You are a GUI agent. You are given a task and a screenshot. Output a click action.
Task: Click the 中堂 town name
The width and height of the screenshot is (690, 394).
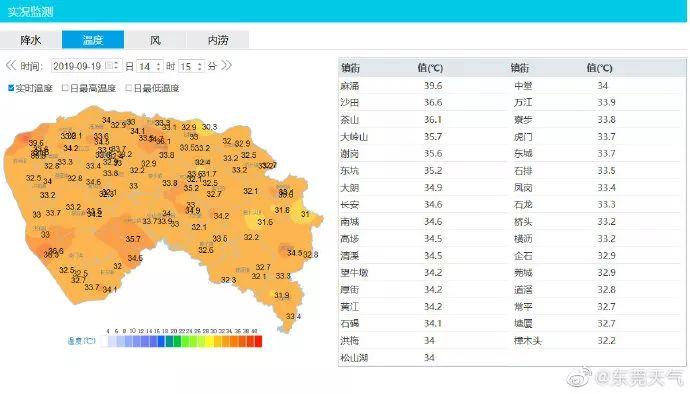(x=523, y=85)
